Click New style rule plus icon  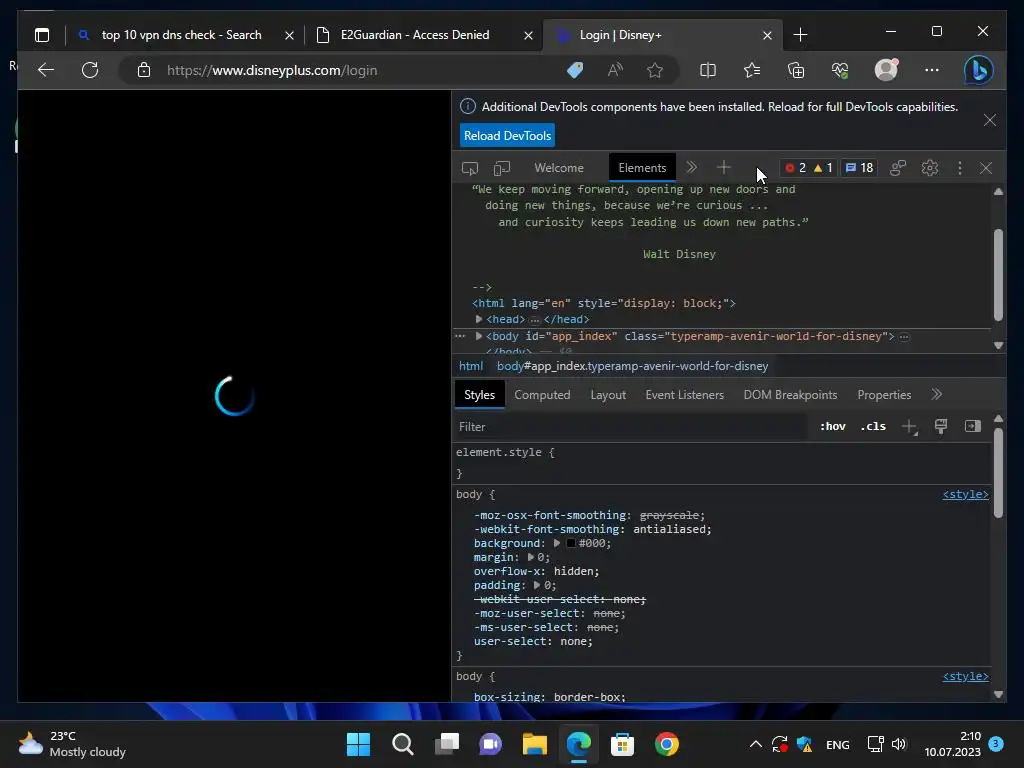click(909, 426)
